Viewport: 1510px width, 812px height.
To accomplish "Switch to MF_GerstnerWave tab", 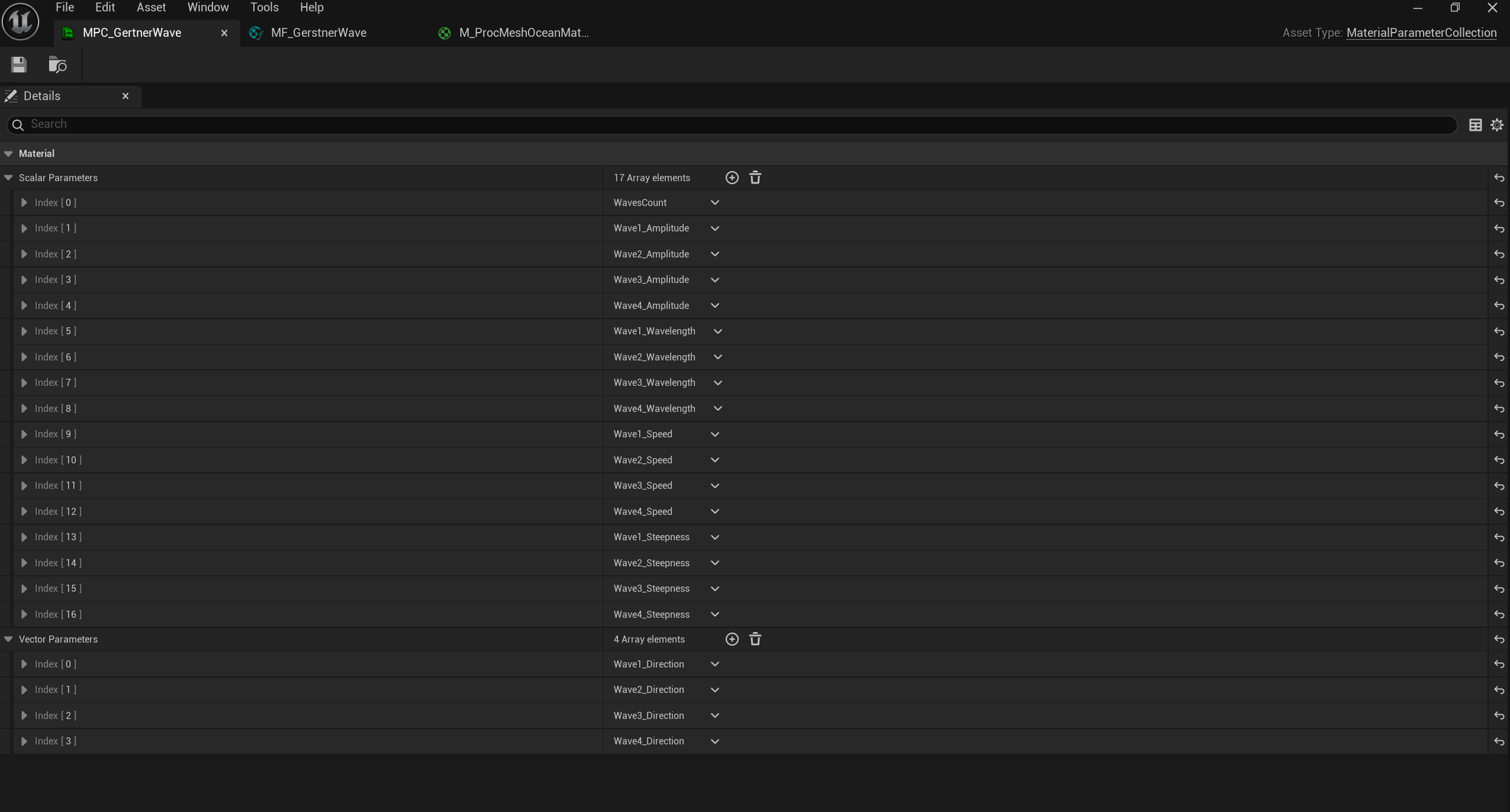I will click(x=318, y=33).
